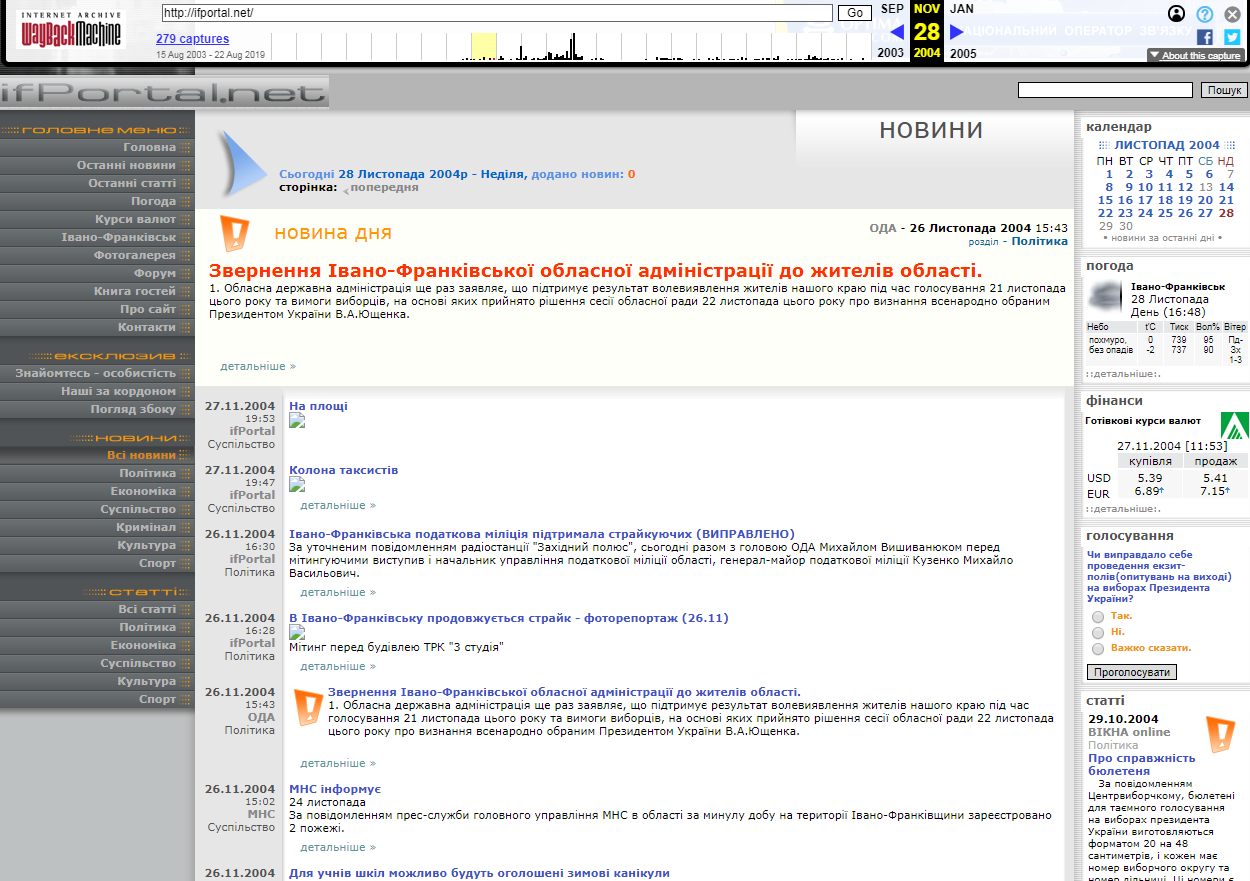Open the 279 captures link
The height and width of the screenshot is (881, 1250).
pos(192,39)
